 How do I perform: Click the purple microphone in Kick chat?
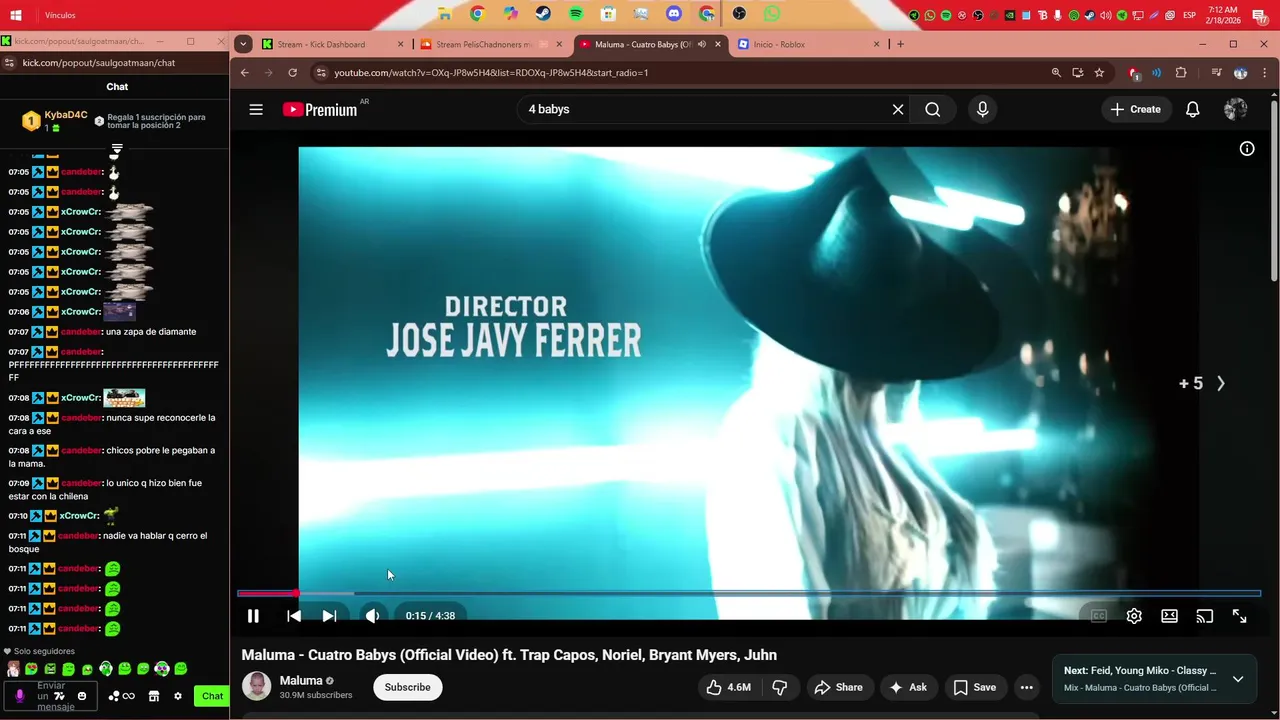[x=19, y=696]
